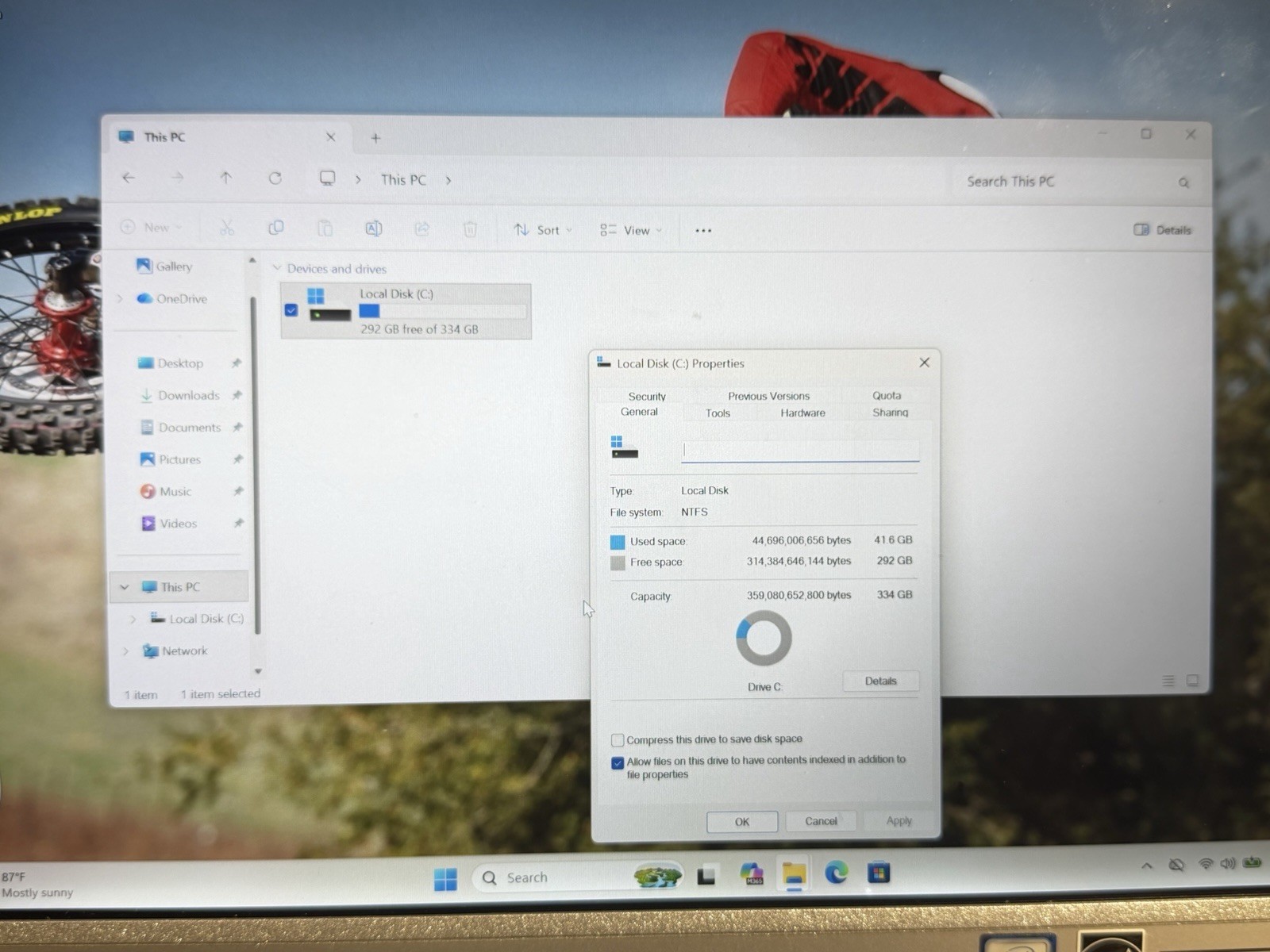
Task: Switch to the Quota tab
Action: [x=887, y=395]
